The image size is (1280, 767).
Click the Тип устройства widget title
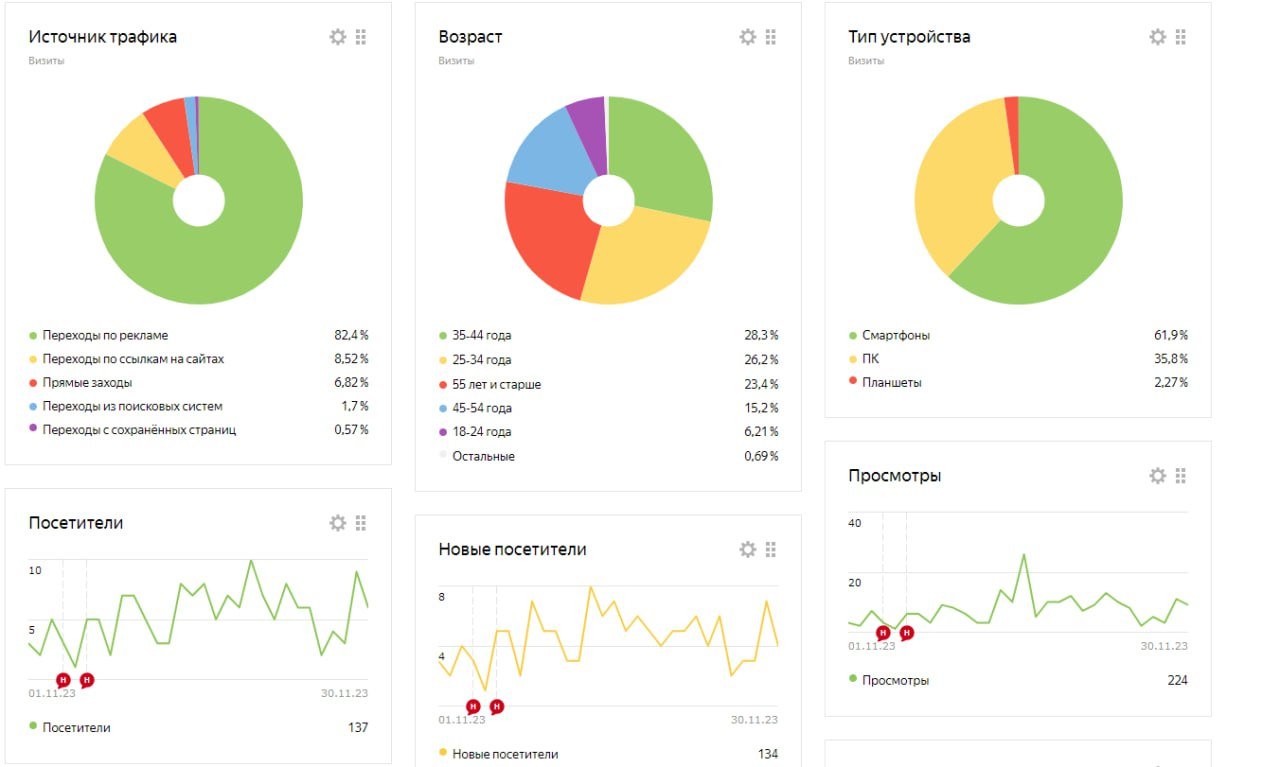[x=909, y=37]
